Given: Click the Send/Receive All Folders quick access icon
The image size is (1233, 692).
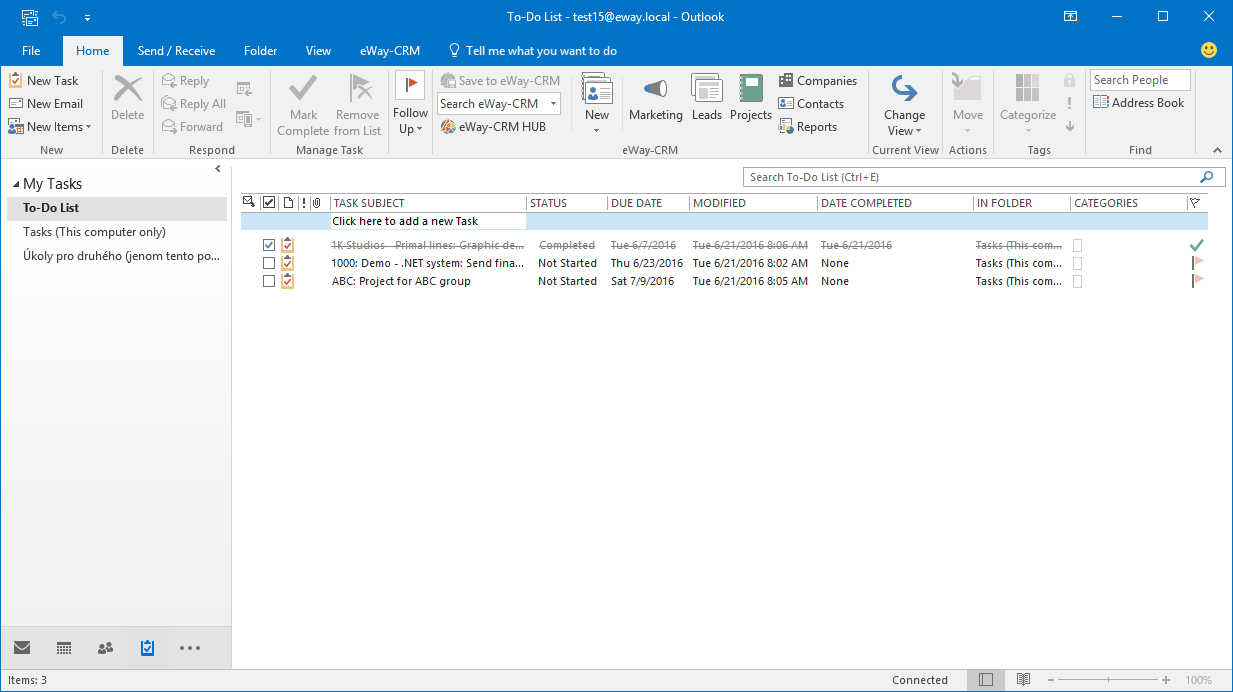Looking at the screenshot, I should (30, 17).
